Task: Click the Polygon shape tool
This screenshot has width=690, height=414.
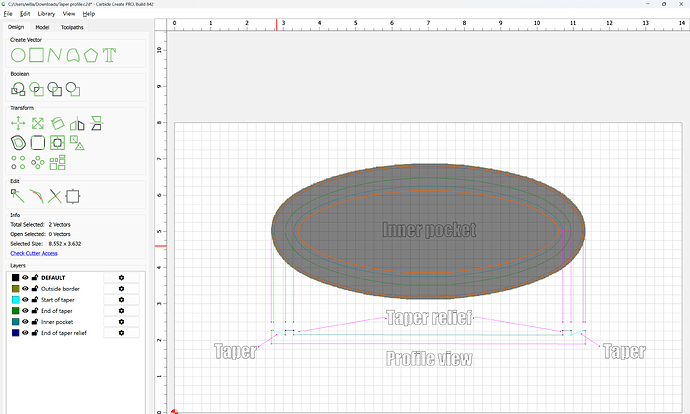Action: [x=92, y=54]
